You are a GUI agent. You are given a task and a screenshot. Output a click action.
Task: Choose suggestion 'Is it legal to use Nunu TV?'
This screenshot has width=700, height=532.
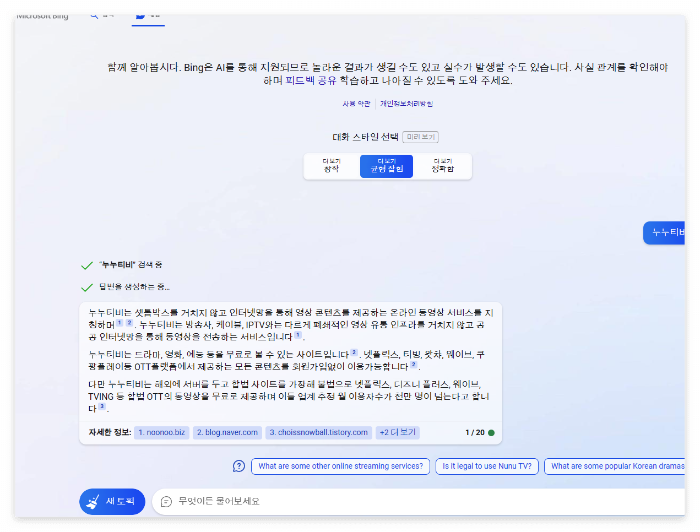(x=487, y=466)
